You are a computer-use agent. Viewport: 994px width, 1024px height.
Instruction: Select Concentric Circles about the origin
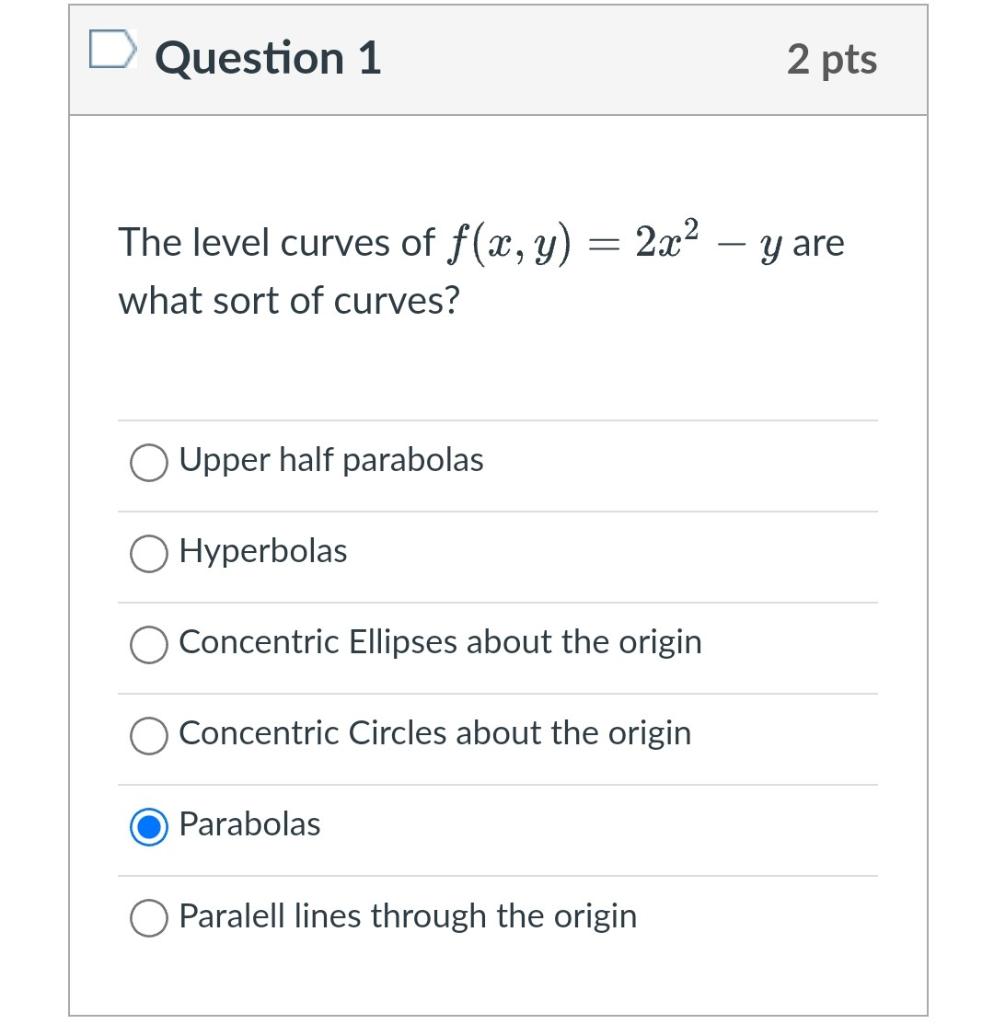(148, 736)
